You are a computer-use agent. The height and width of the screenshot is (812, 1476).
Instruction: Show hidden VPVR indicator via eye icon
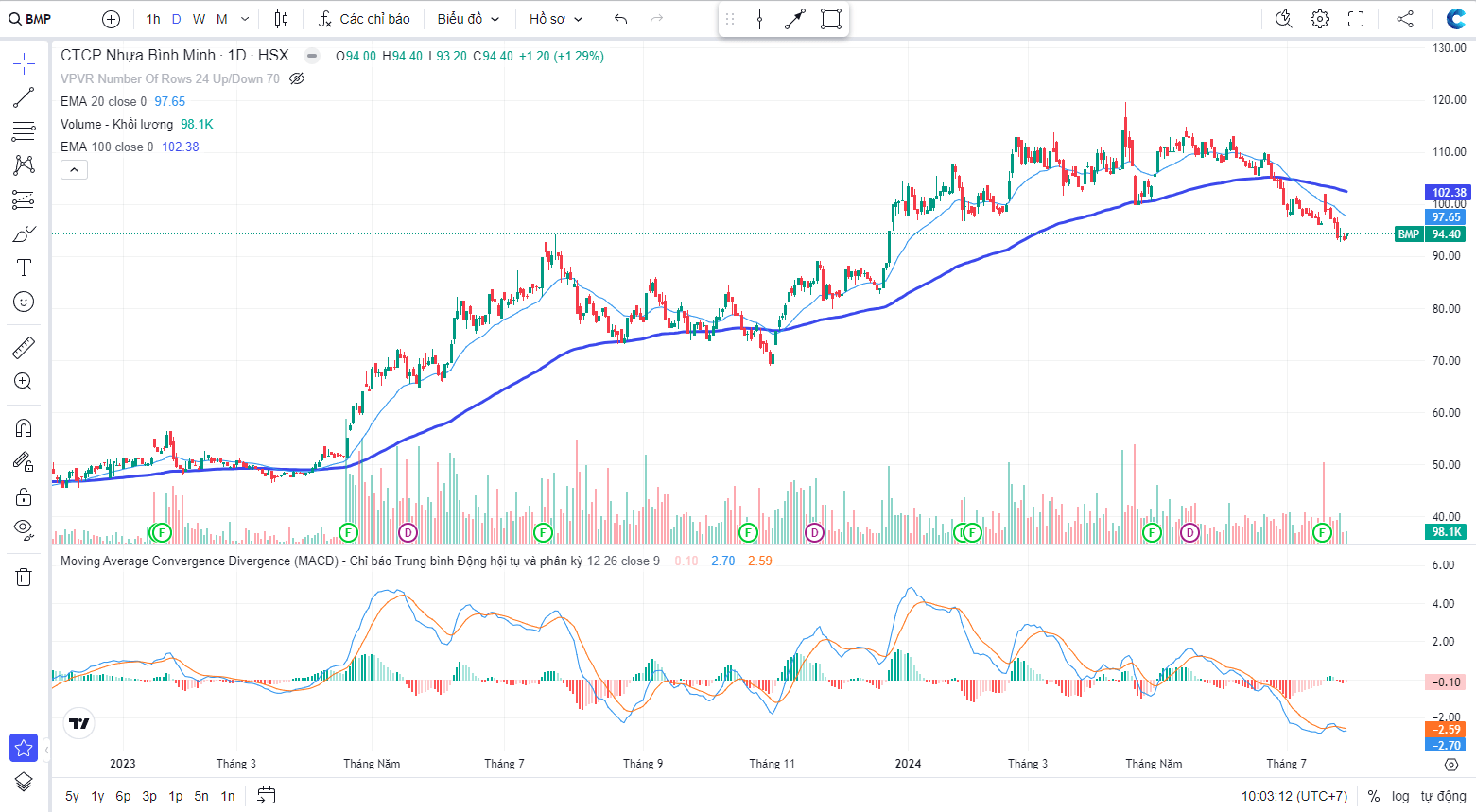pos(297,78)
